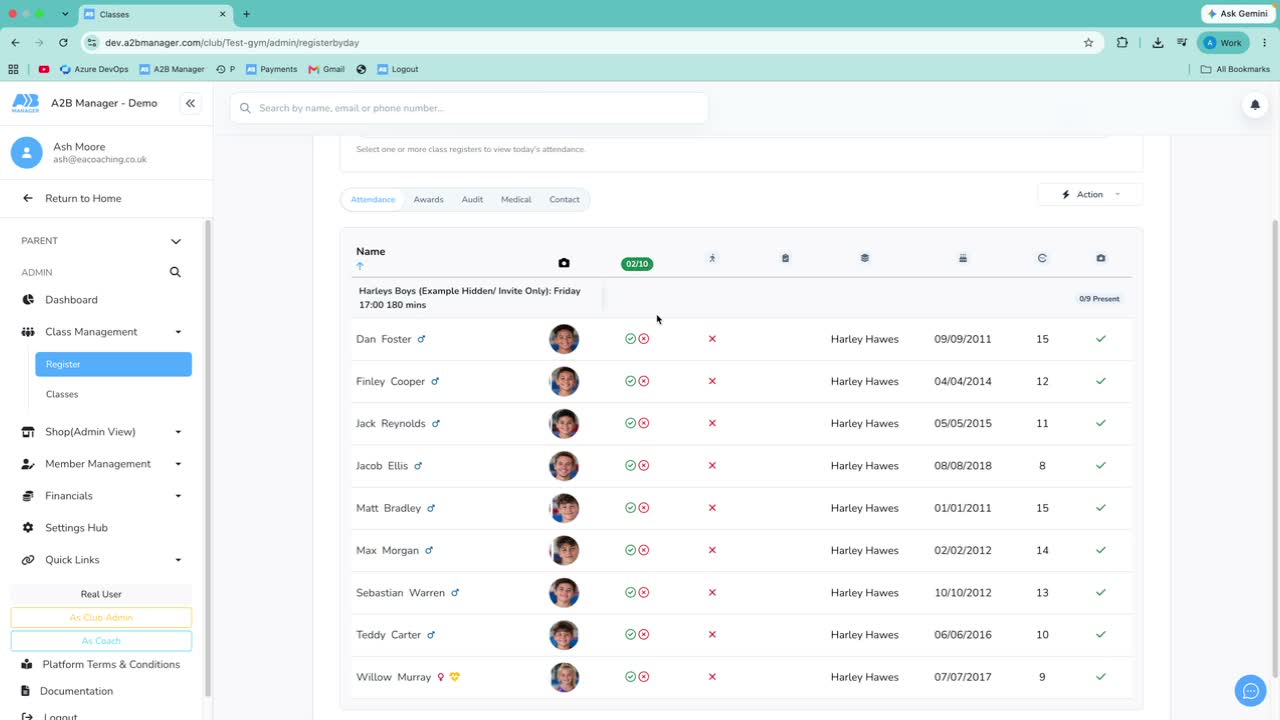Mark Dan Foster present with green check

(630, 339)
